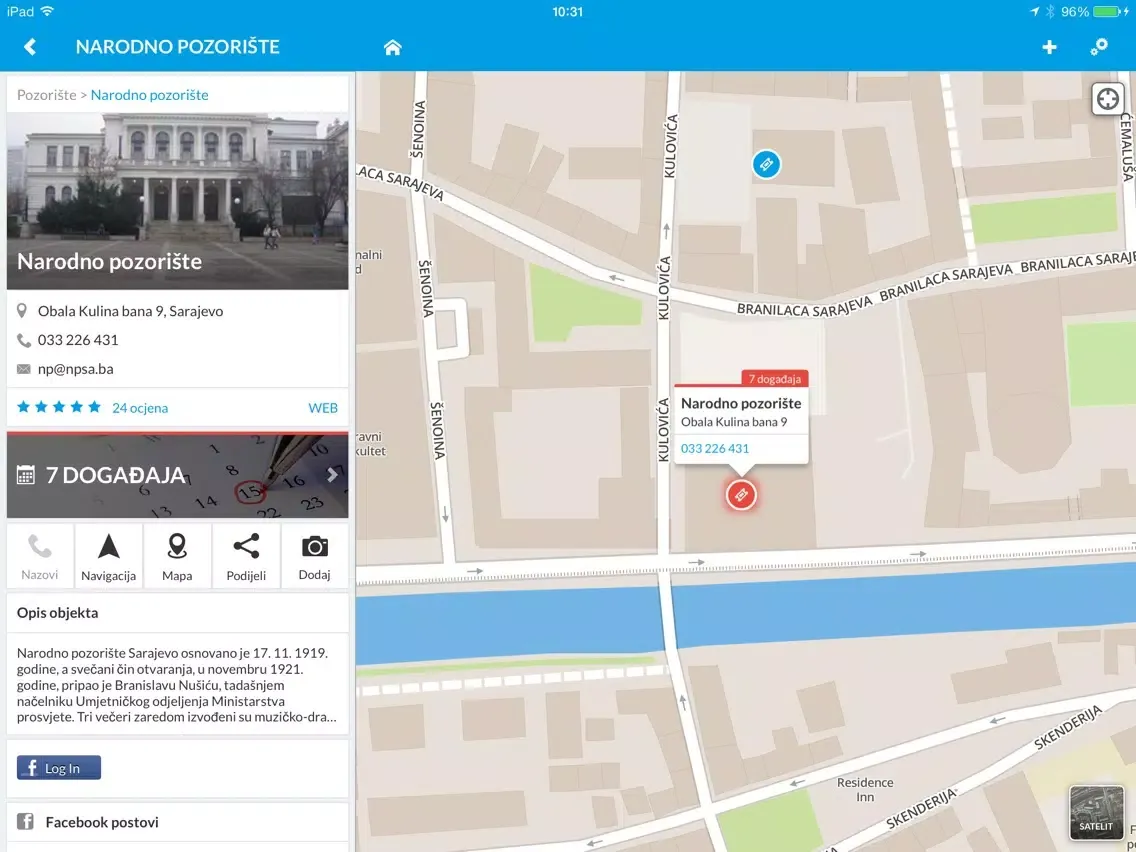Go back using the header arrow

pyautogui.click(x=30, y=47)
